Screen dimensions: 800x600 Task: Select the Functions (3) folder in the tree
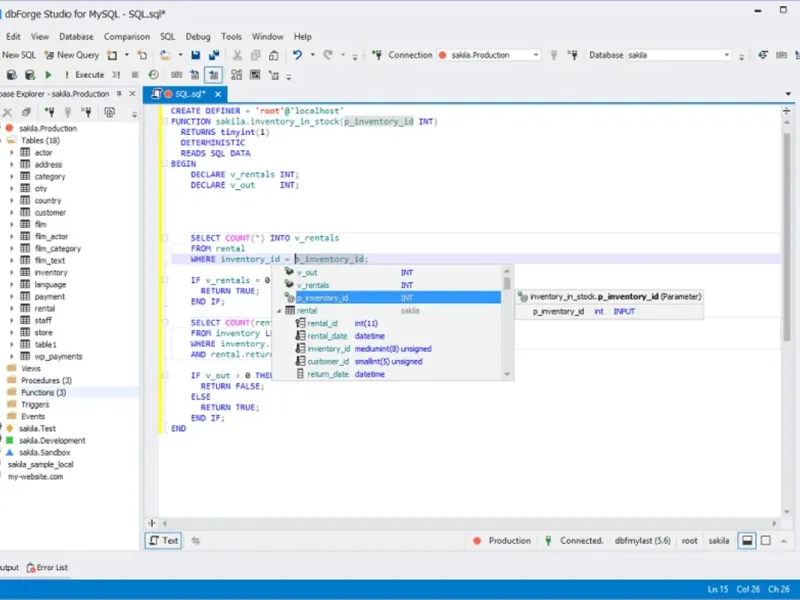coord(43,393)
